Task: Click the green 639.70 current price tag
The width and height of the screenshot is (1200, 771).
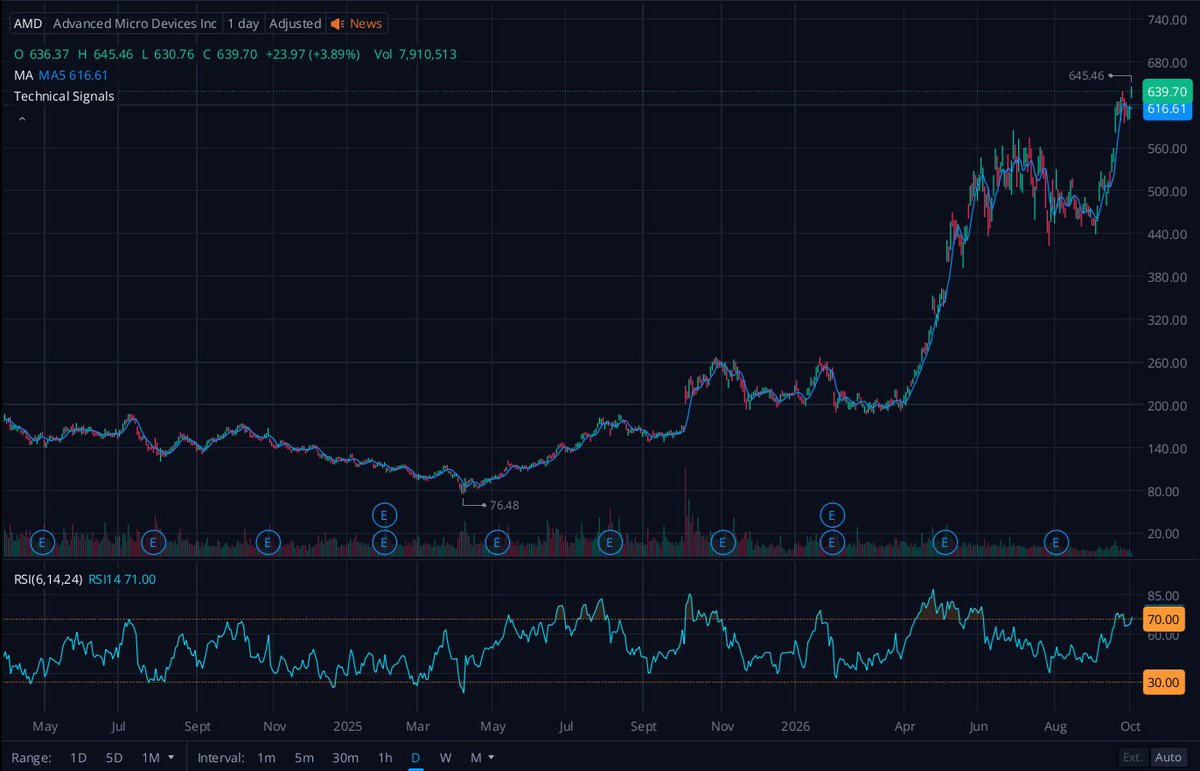Action: 1165,91
